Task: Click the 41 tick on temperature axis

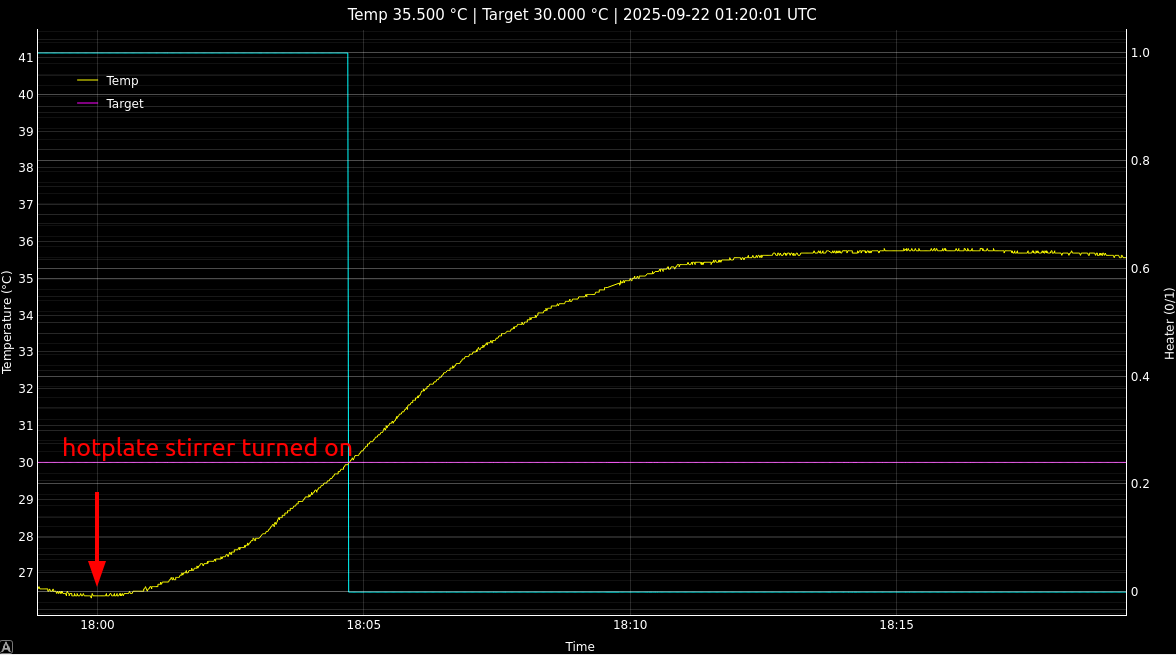Action: (26, 58)
